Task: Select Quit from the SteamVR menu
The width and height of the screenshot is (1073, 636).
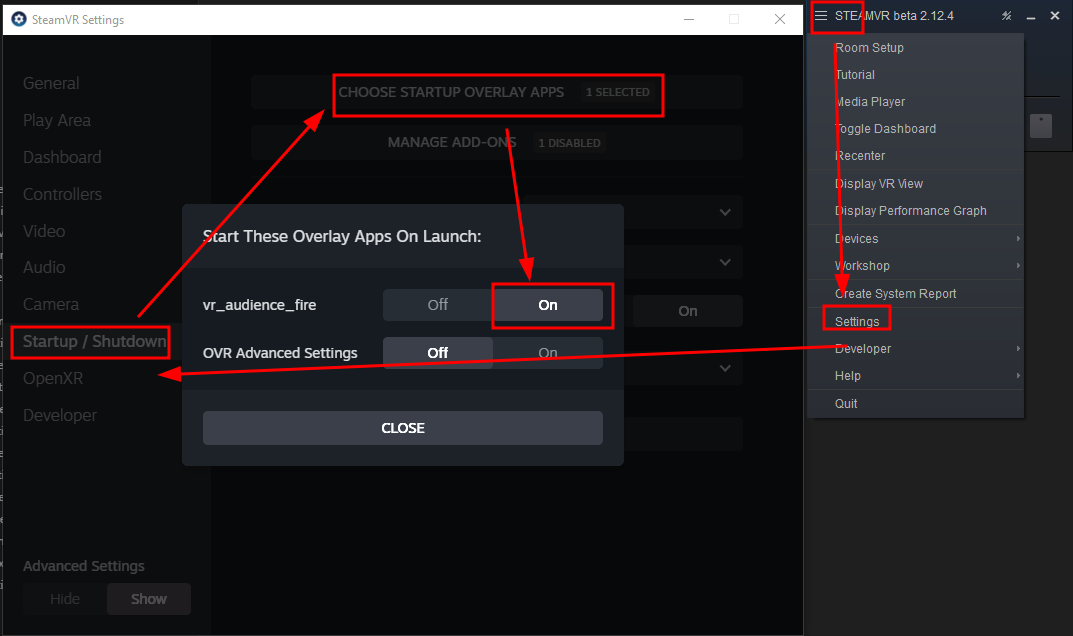Action: pyautogui.click(x=846, y=403)
